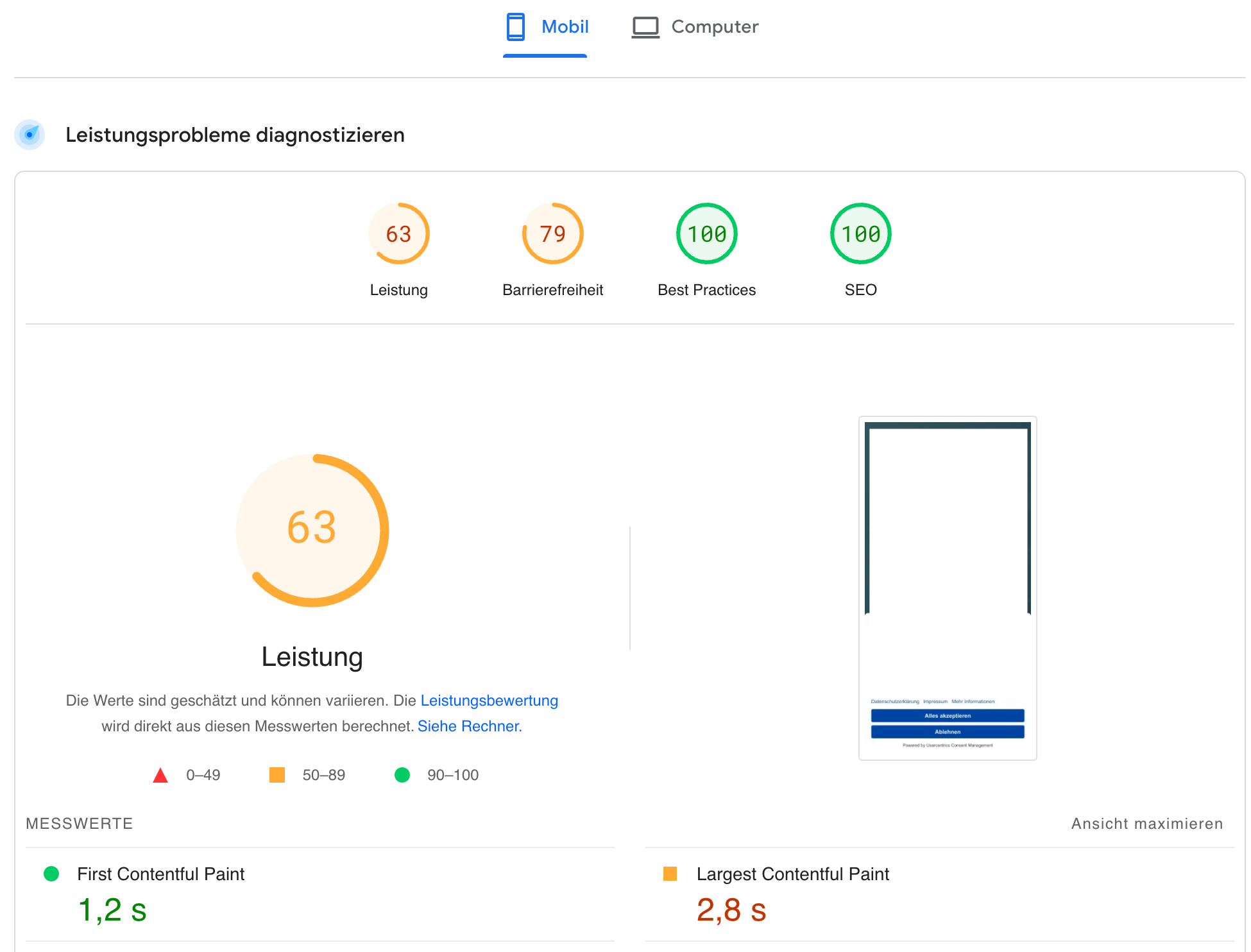The width and height of the screenshot is (1251, 952).
Task: Select the Best Practices 100 gauge
Action: pyautogui.click(x=706, y=234)
